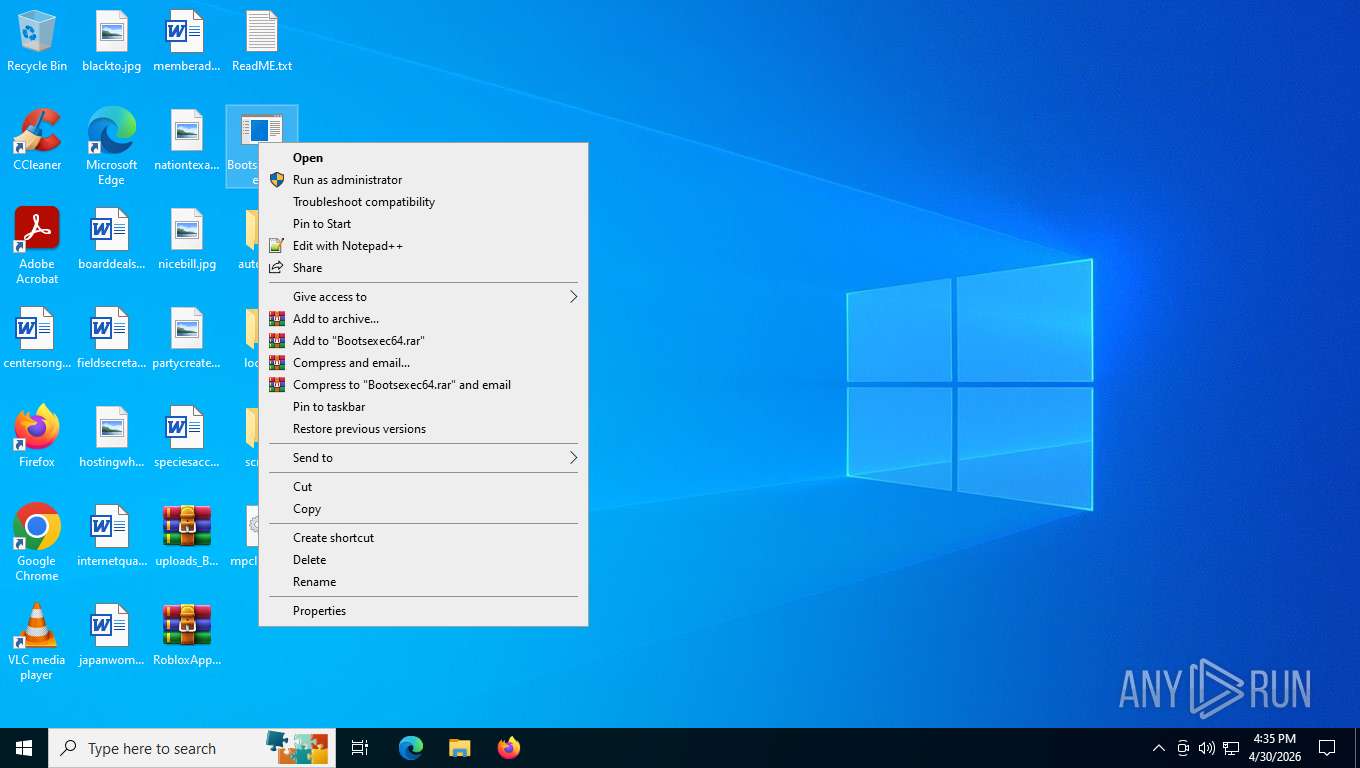Select the fieldsecreta Word document
Viewport: 1360px width, 768px height.
coord(112,339)
